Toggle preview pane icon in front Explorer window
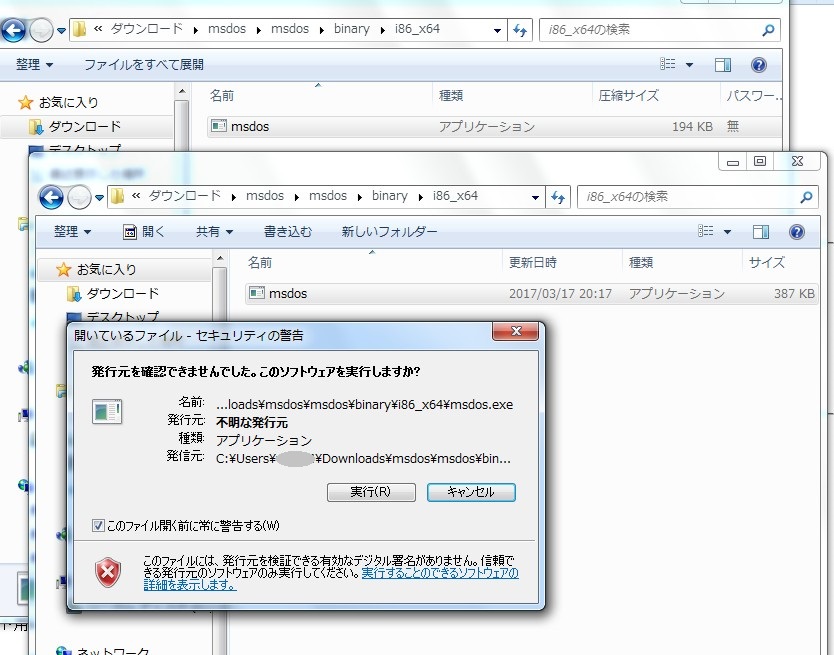 point(761,231)
